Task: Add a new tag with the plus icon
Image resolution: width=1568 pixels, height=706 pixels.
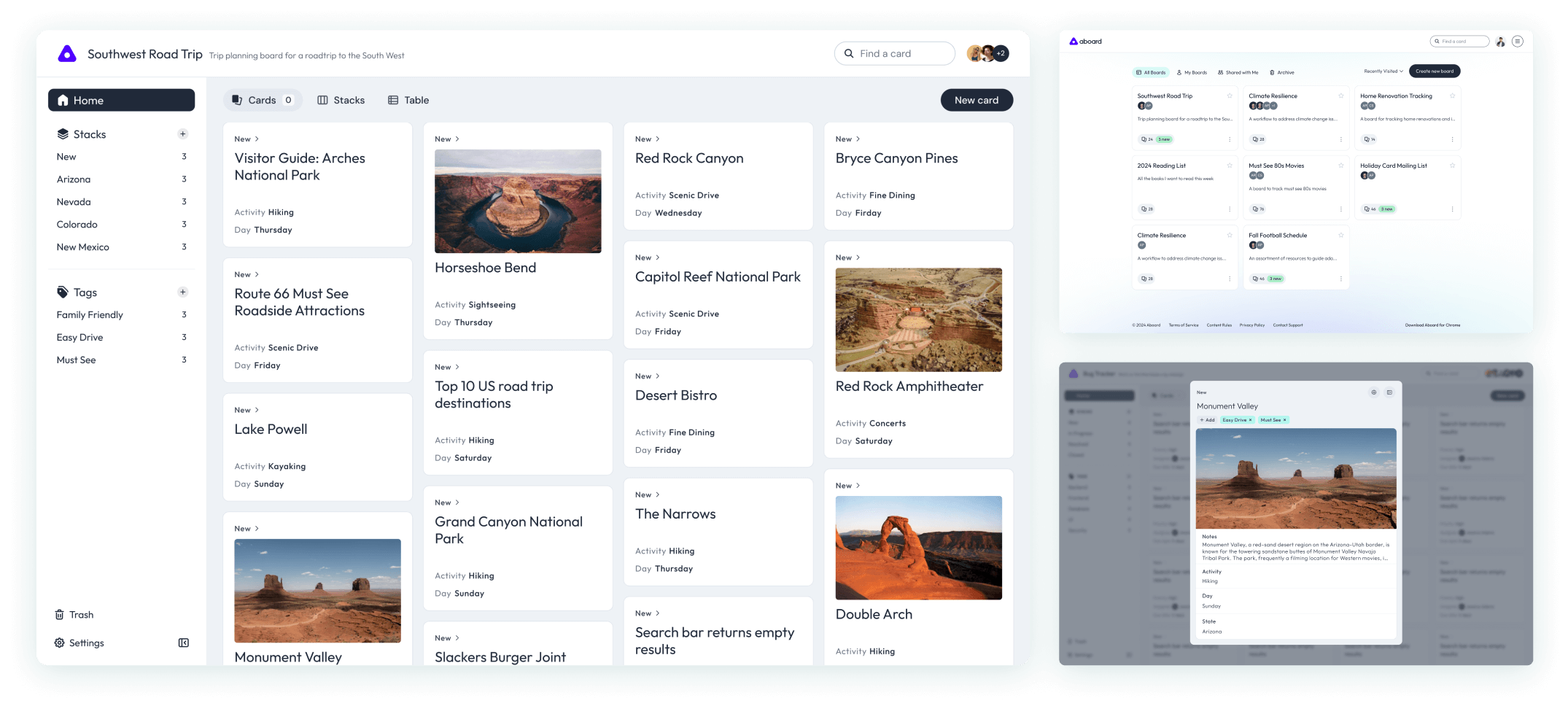Action: [183, 292]
